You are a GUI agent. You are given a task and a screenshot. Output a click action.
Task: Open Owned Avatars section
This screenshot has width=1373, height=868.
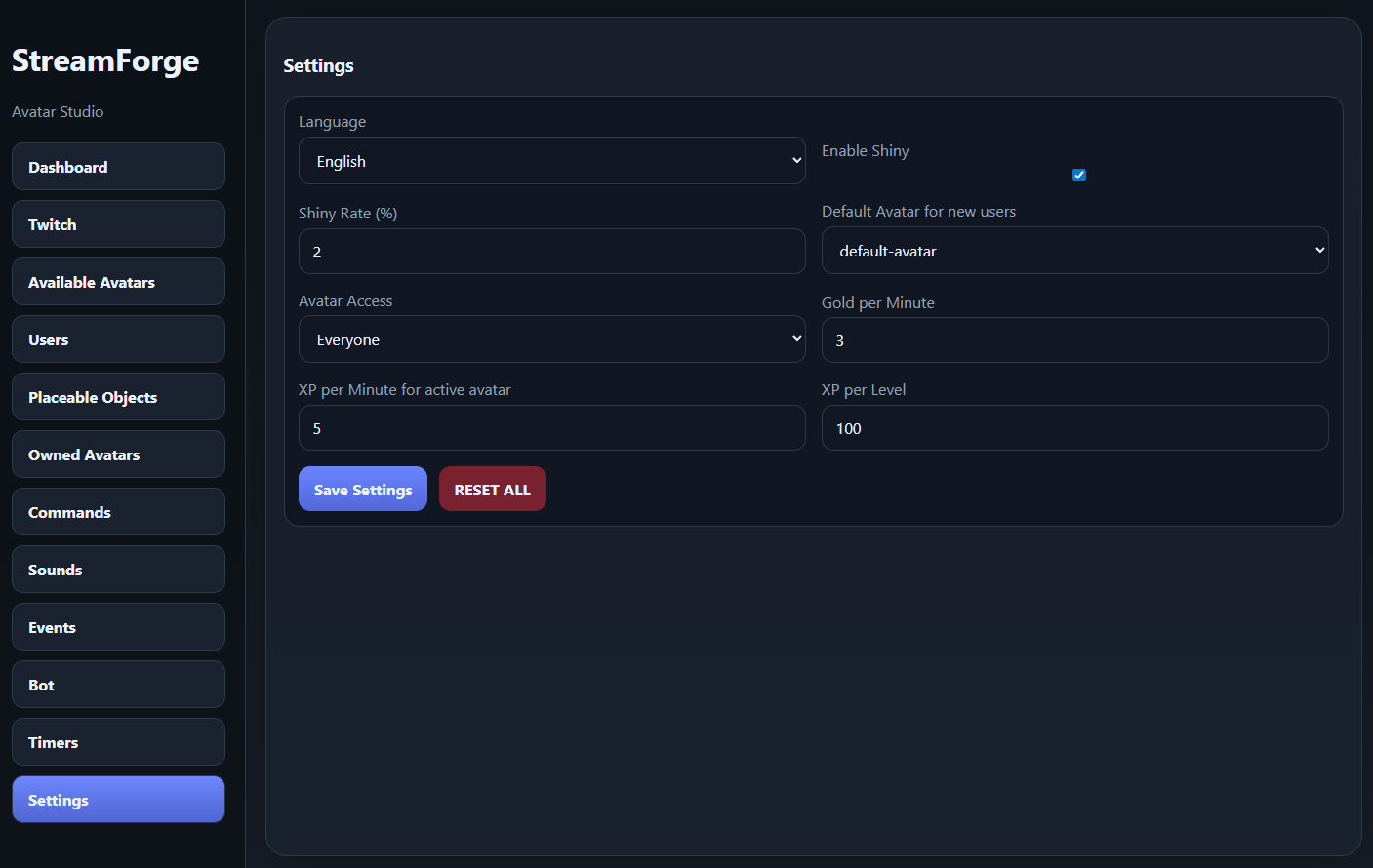118,454
